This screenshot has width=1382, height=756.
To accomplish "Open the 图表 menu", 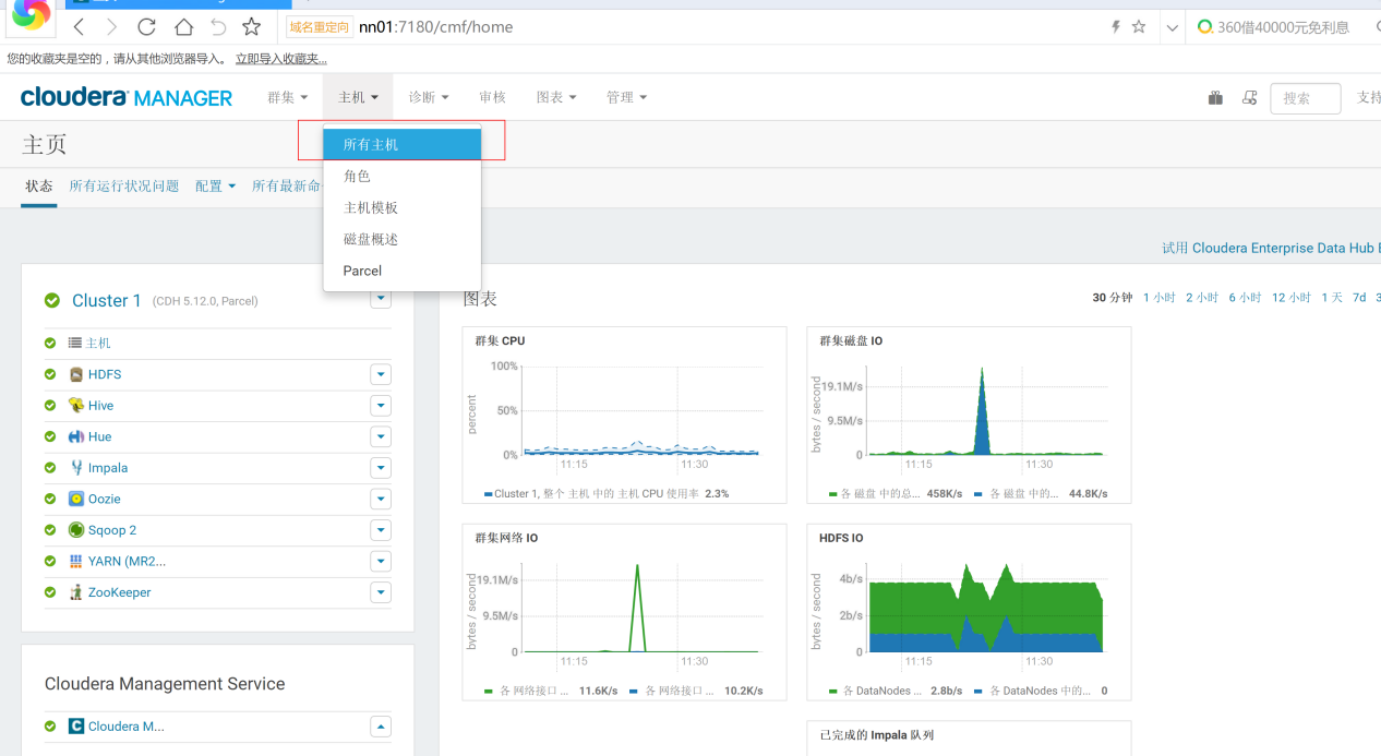I will [x=556, y=97].
